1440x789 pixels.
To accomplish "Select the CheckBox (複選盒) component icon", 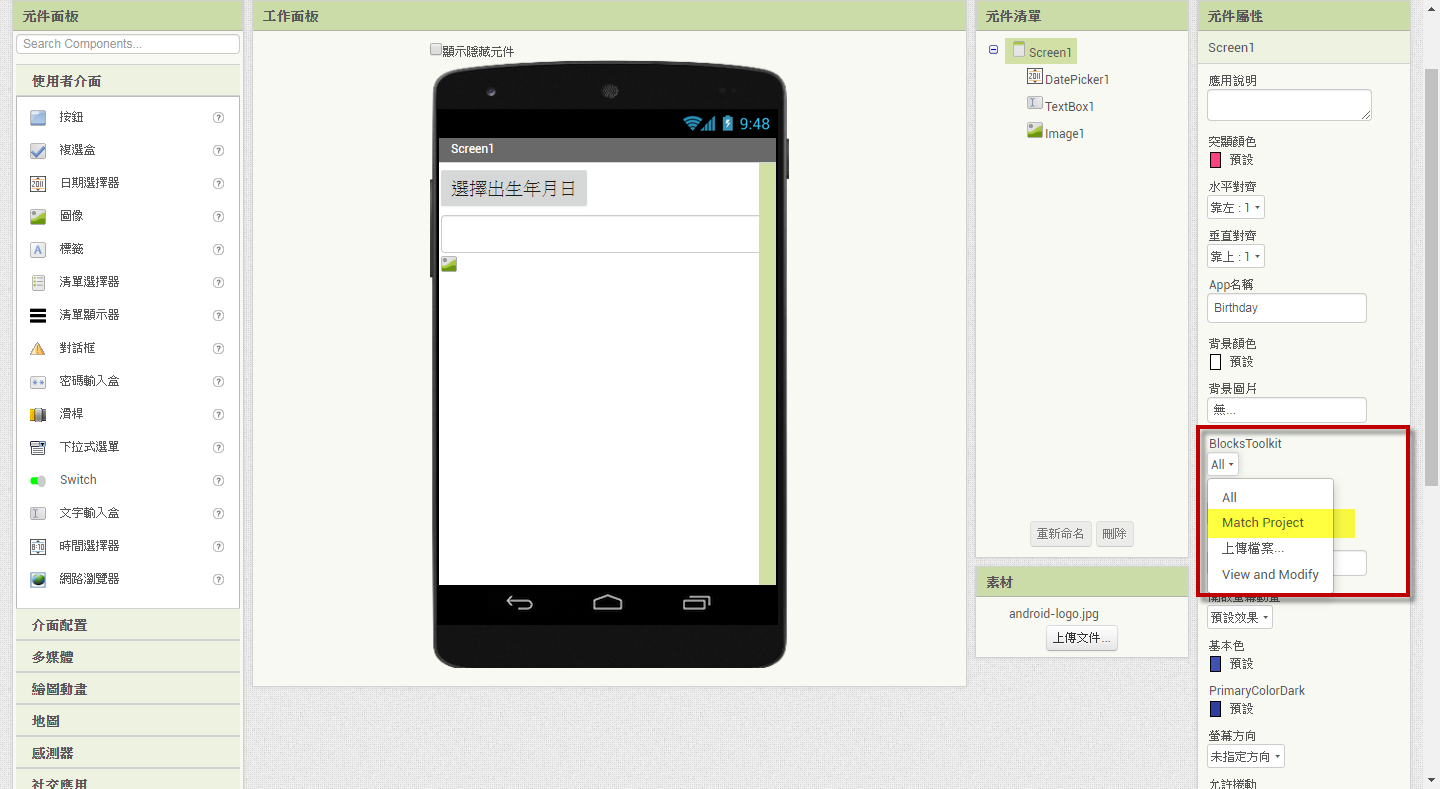I will (38, 151).
